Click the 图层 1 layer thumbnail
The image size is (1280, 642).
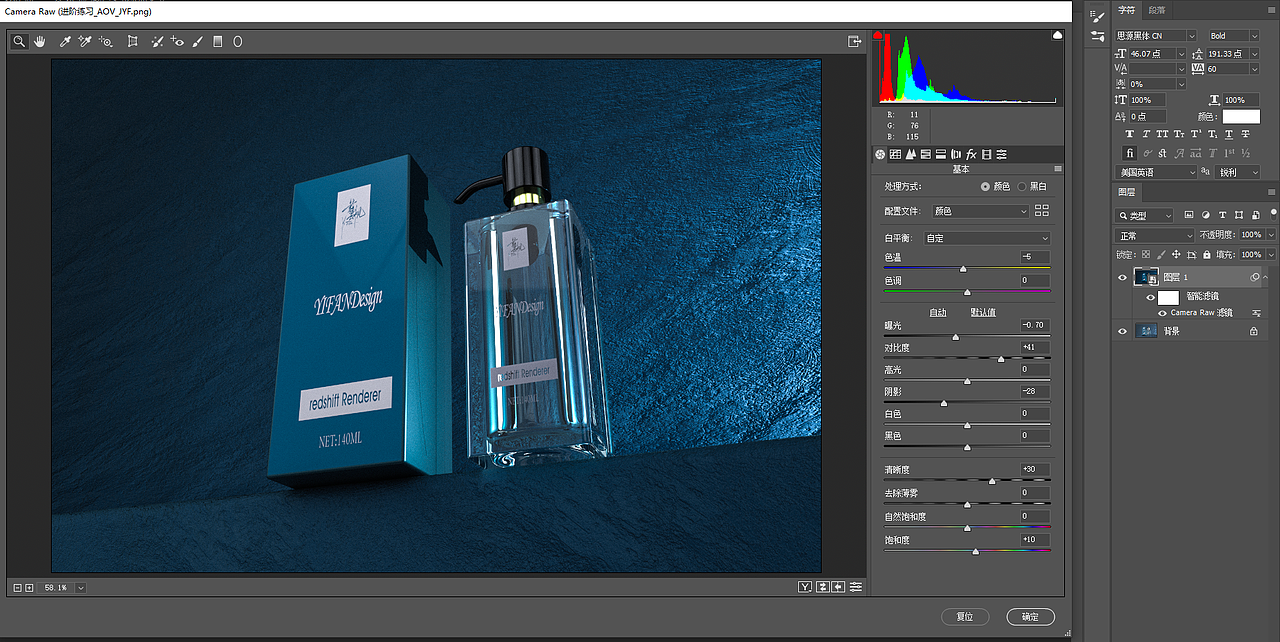(1147, 277)
